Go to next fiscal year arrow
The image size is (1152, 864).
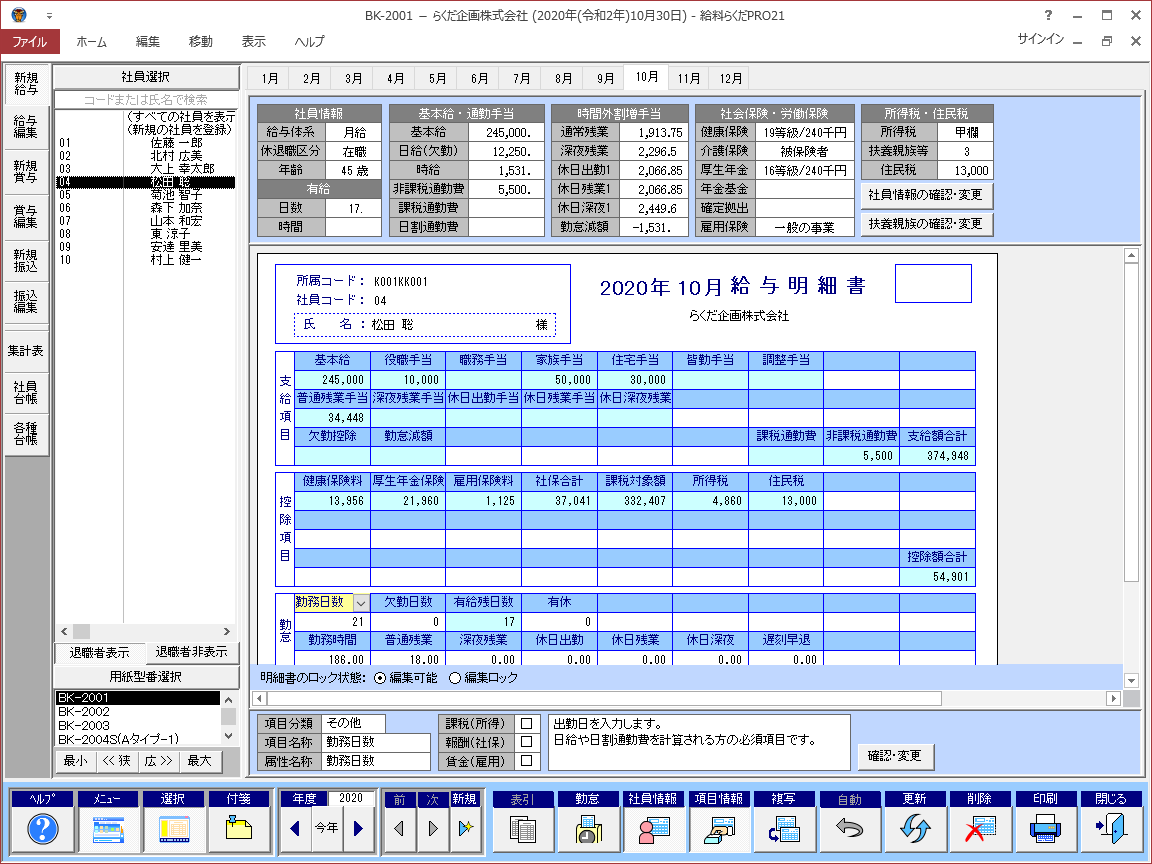[x=359, y=829]
